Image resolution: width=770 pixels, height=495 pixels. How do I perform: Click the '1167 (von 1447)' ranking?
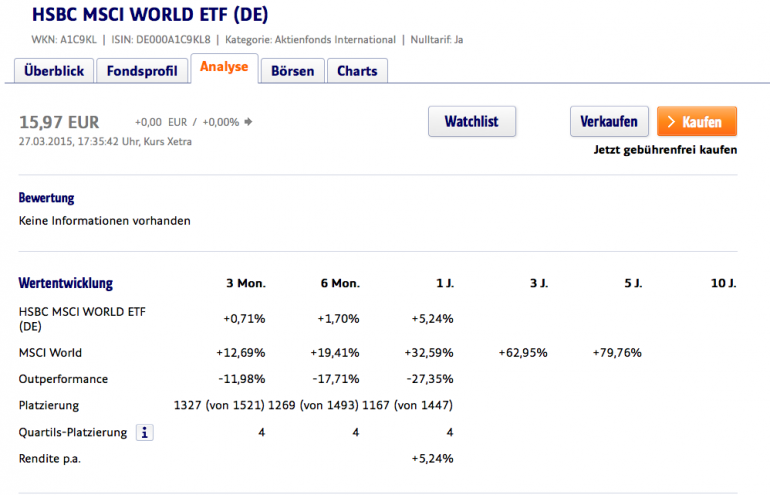(x=408, y=406)
